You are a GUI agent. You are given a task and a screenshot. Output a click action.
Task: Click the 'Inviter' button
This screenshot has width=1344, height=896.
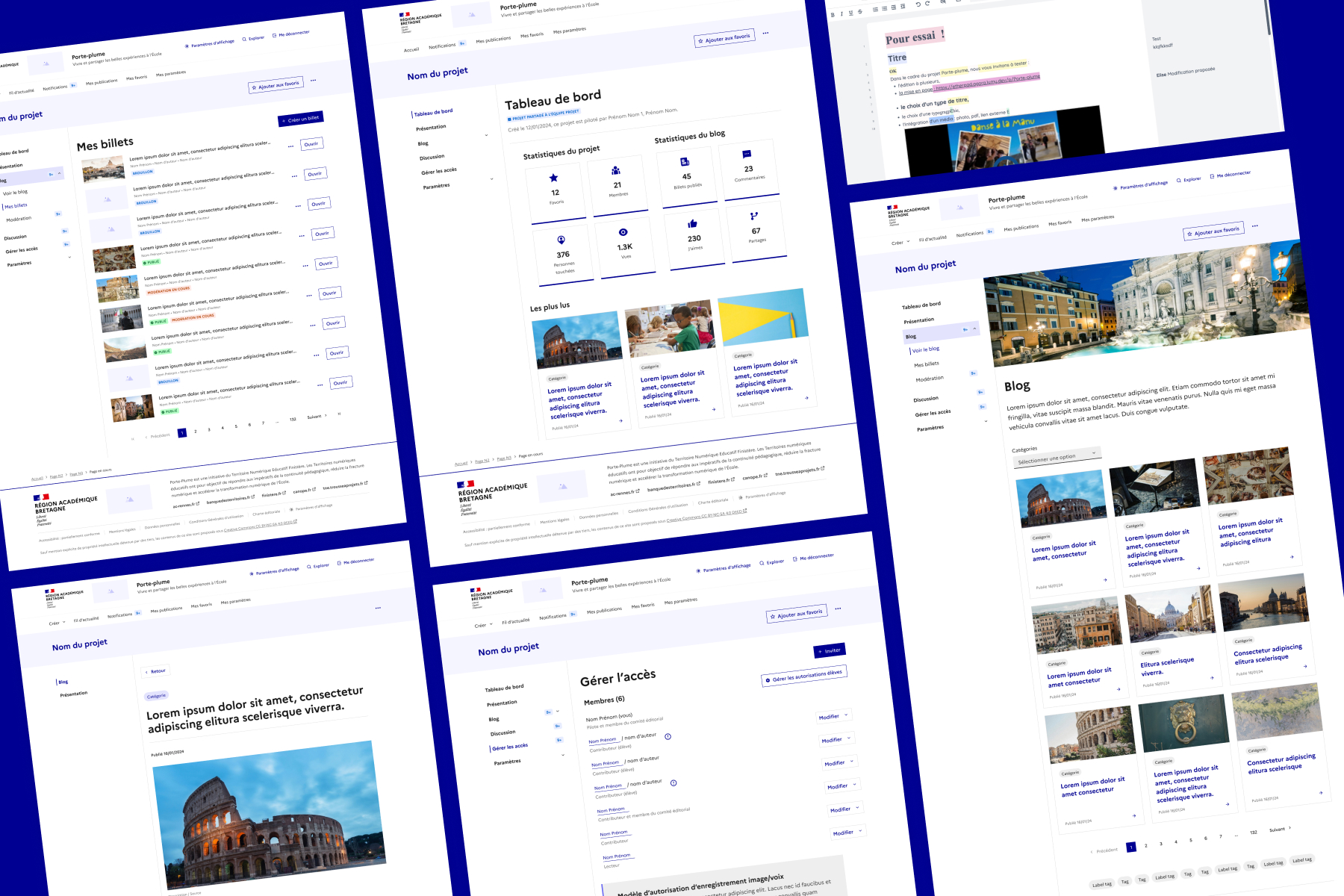coord(829,650)
